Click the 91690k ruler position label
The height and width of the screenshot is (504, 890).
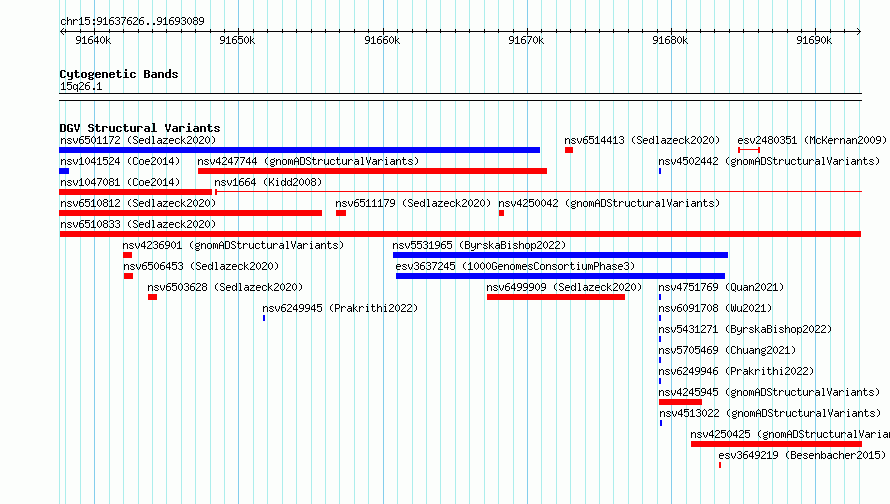pos(814,40)
